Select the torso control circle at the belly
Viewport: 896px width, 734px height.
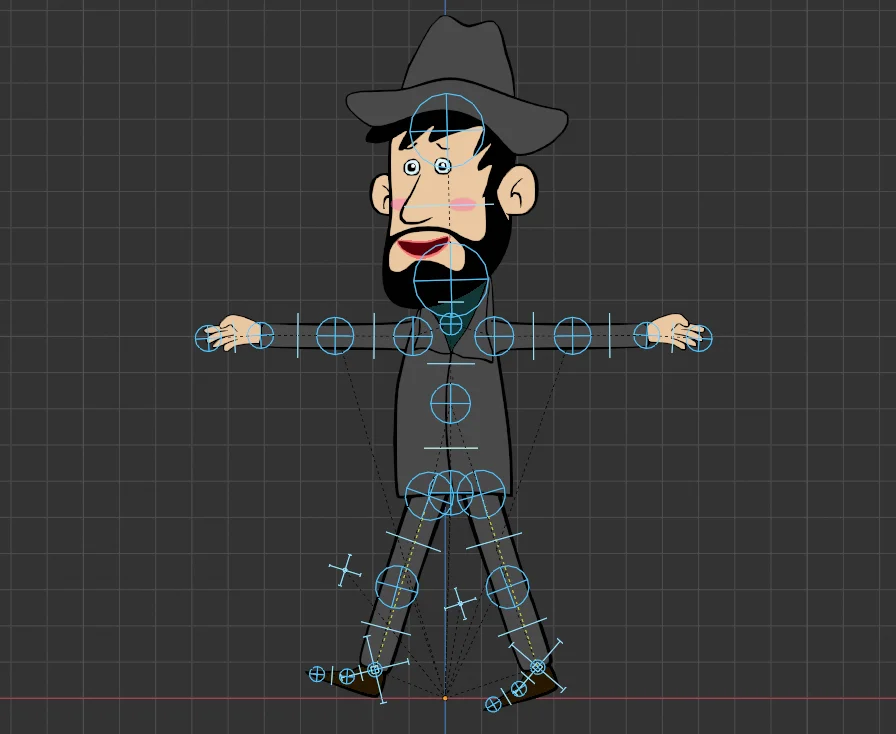[x=449, y=402]
